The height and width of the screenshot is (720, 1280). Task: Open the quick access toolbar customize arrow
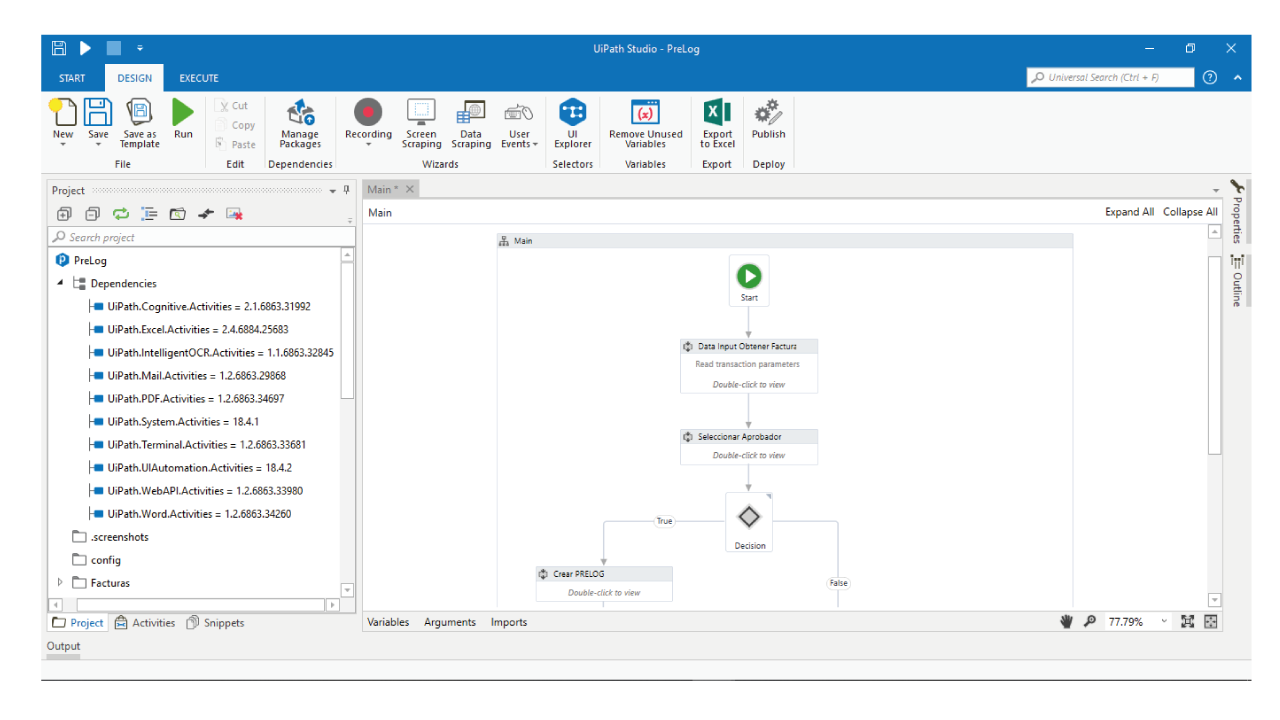(140, 48)
